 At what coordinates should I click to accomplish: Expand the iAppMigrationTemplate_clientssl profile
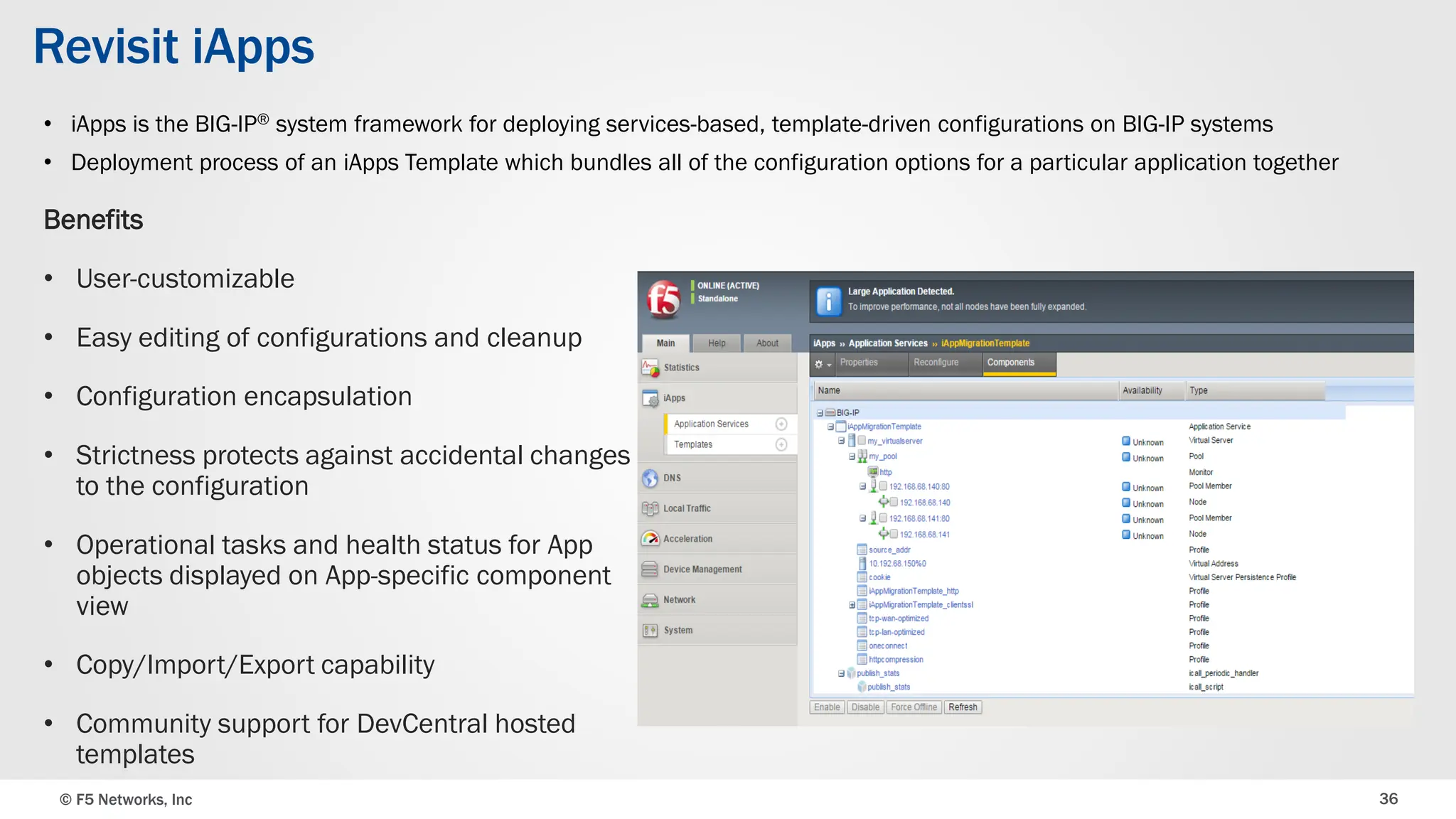[x=852, y=605]
